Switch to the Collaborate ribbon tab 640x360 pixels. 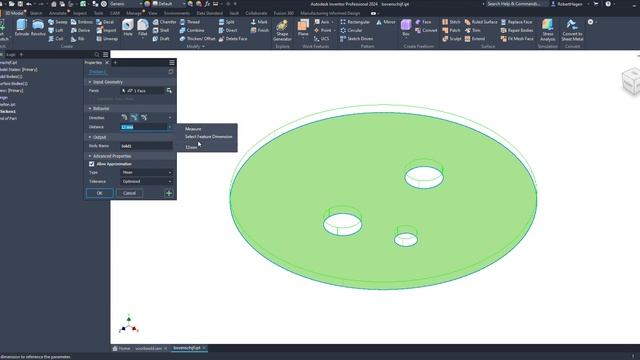point(256,13)
